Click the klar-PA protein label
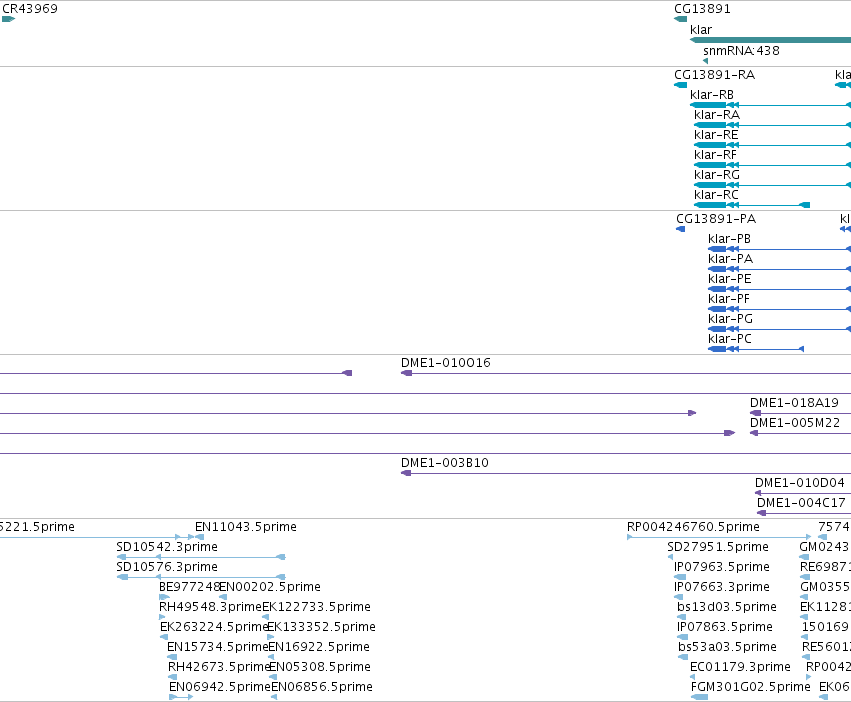 pos(731,259)
